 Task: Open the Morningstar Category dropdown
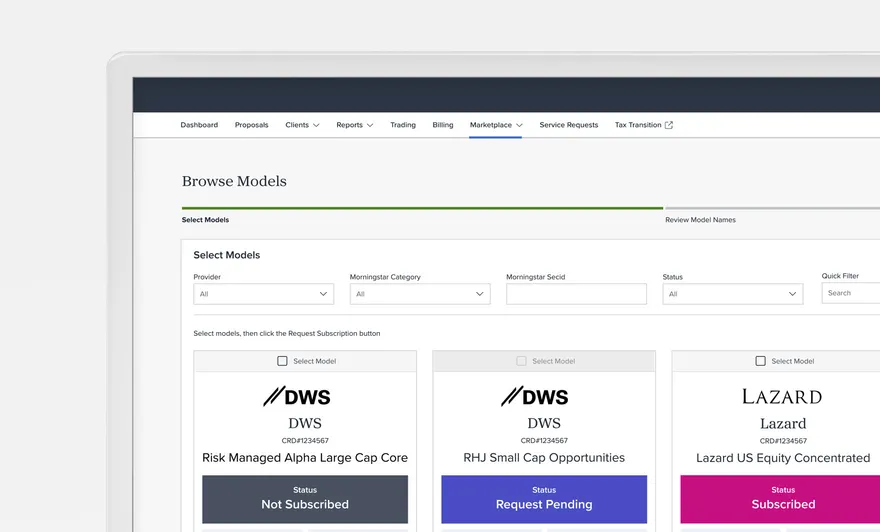(x=420, y=294)
